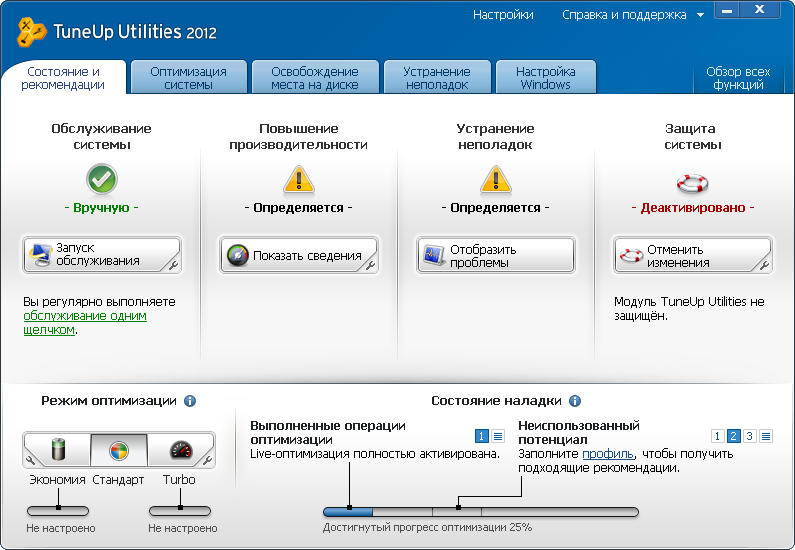Switch to Состояние и рекомендации tab
795x550 pixels.
click(63, 78)
